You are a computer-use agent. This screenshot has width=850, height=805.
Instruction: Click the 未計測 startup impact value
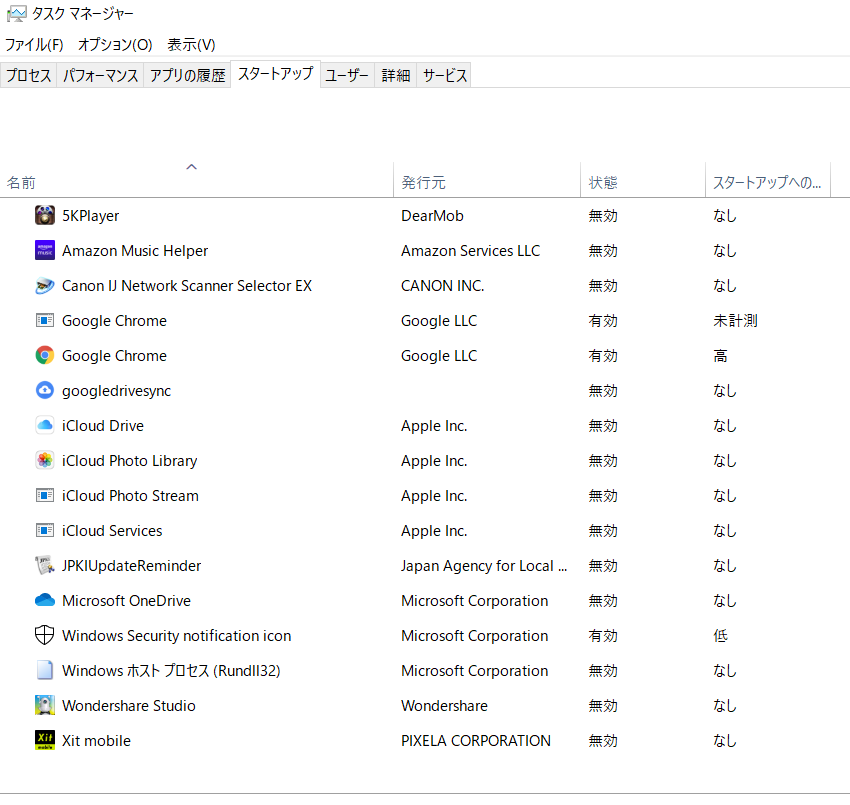735,320
